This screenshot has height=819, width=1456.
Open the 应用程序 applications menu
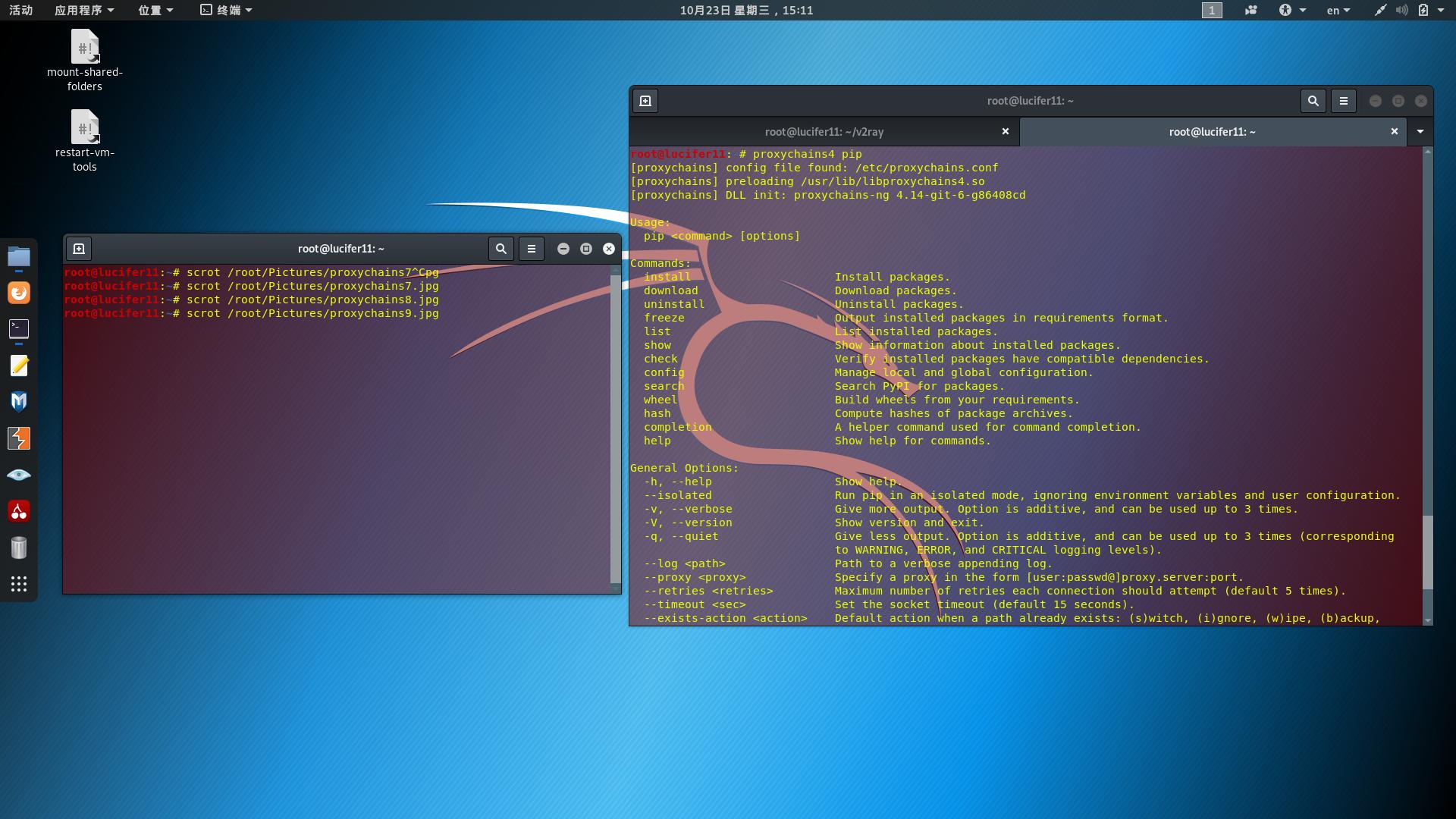tap(84, 10)
